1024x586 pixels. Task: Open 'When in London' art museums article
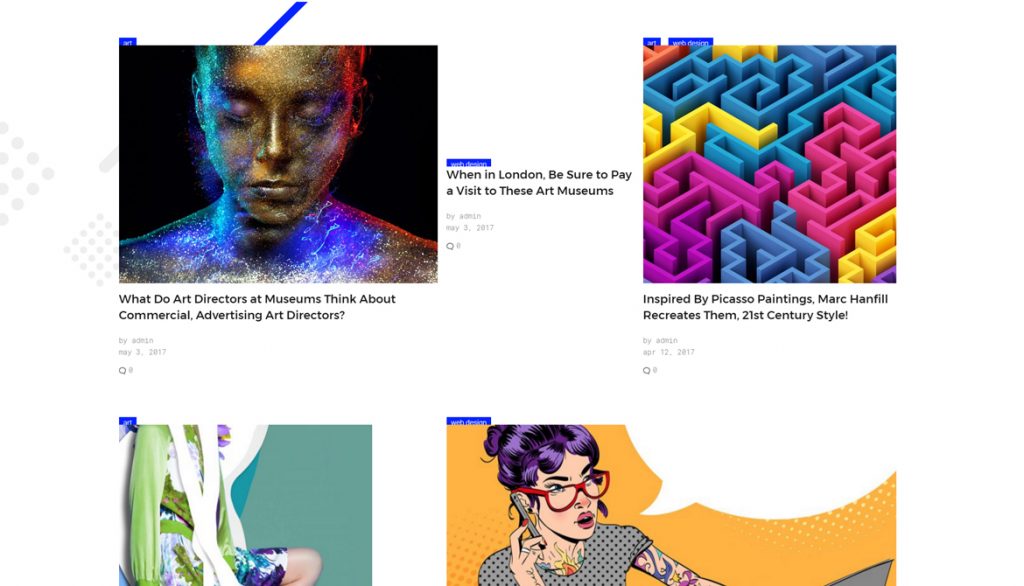tap(539, 183)
